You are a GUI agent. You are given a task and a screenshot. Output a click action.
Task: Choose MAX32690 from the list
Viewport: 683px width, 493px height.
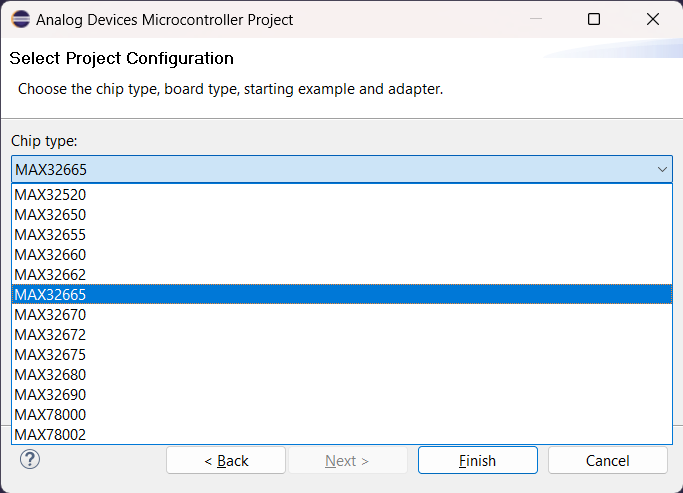(342, 395)
